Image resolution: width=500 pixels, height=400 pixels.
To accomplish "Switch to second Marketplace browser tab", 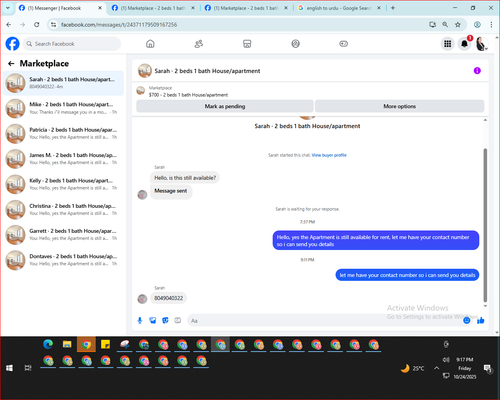I will (247, 8).
